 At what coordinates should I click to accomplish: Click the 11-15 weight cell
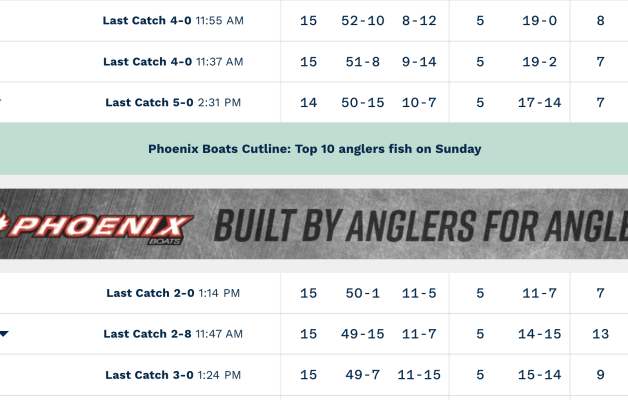(x=419, y=375)
